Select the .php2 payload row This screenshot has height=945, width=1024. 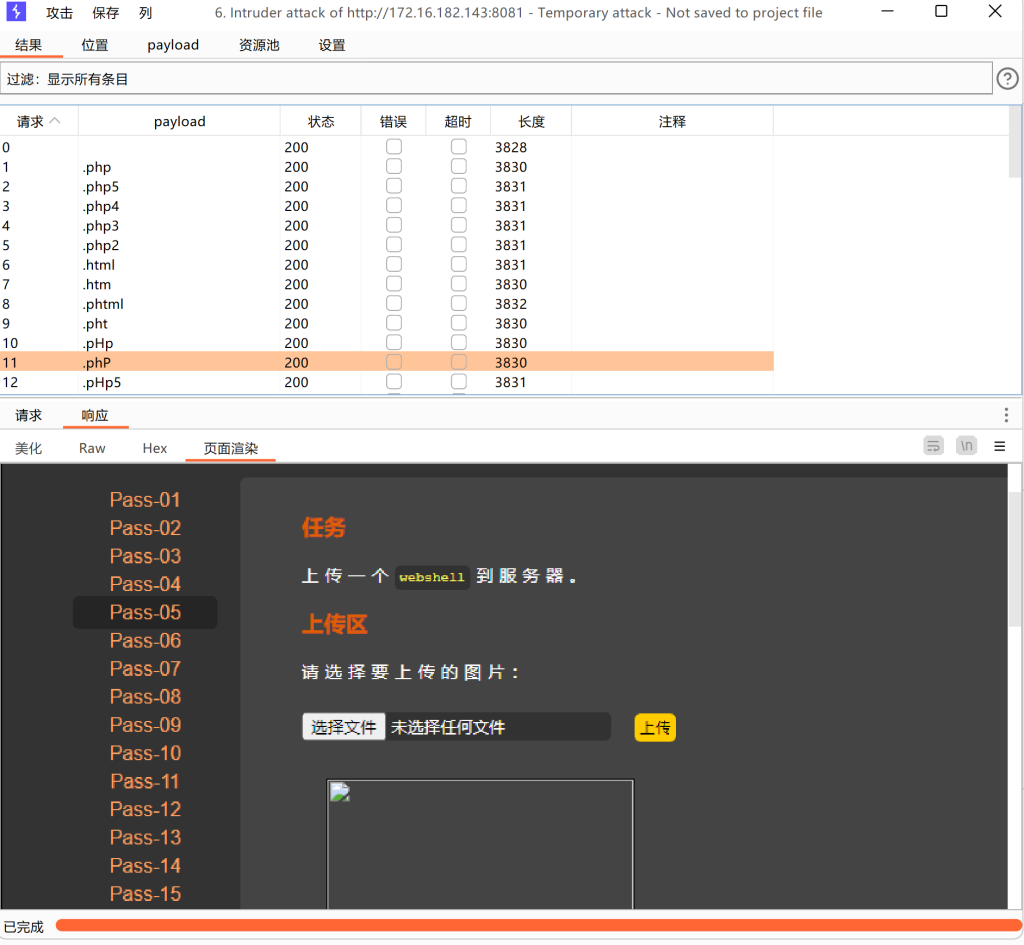pos(387,245)
